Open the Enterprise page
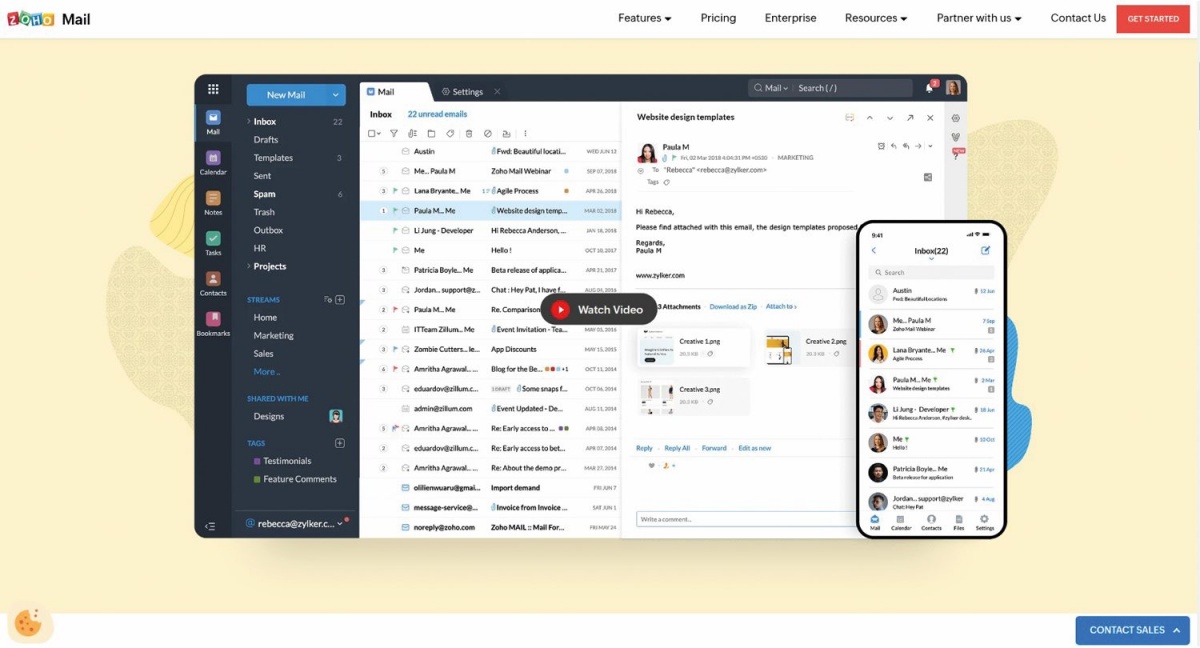 [x=791, y=18]
